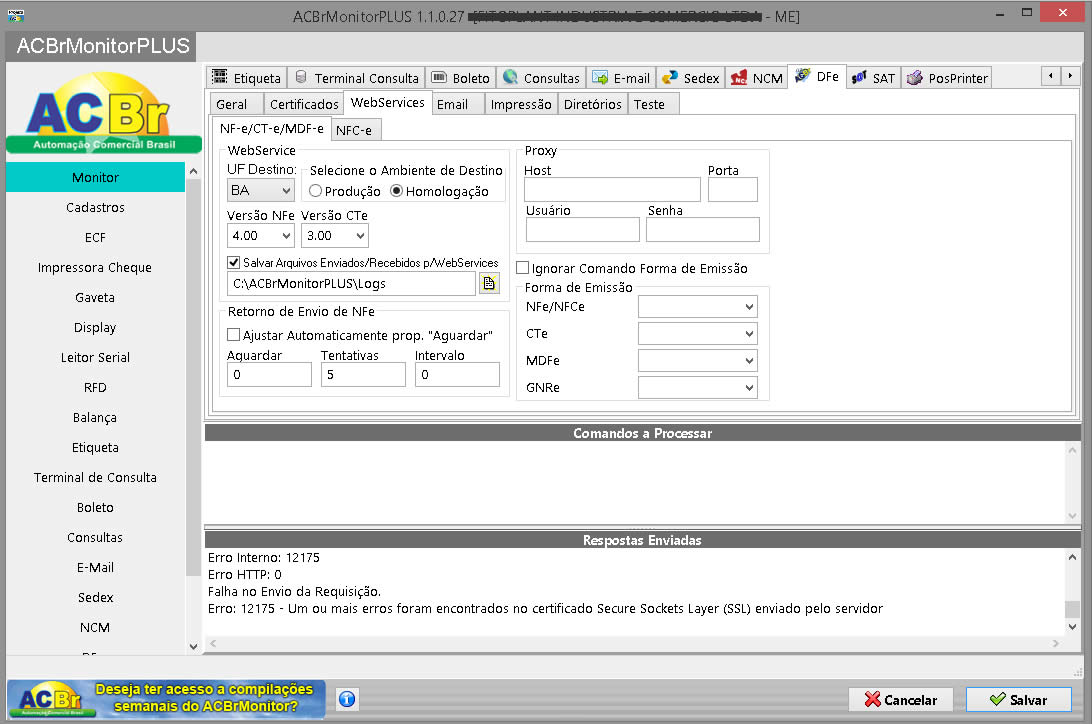Toggle Salvar Arquivos Enviados/Recebidos checkbox
1092x724 pixels.
[234, 262]
